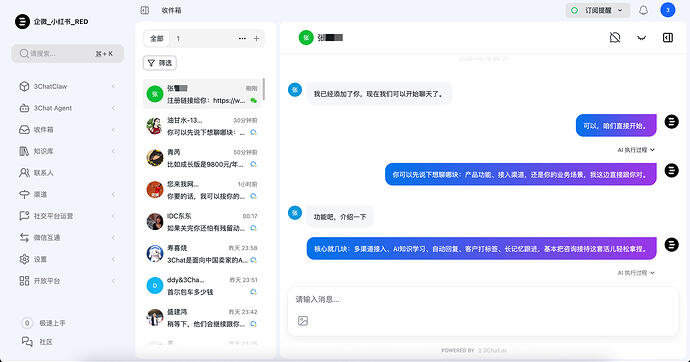Open the 知识库 knowledge base icon
The height and width of the screenshot is (362, 690).
pyautogui.click(x=24, y=151)
